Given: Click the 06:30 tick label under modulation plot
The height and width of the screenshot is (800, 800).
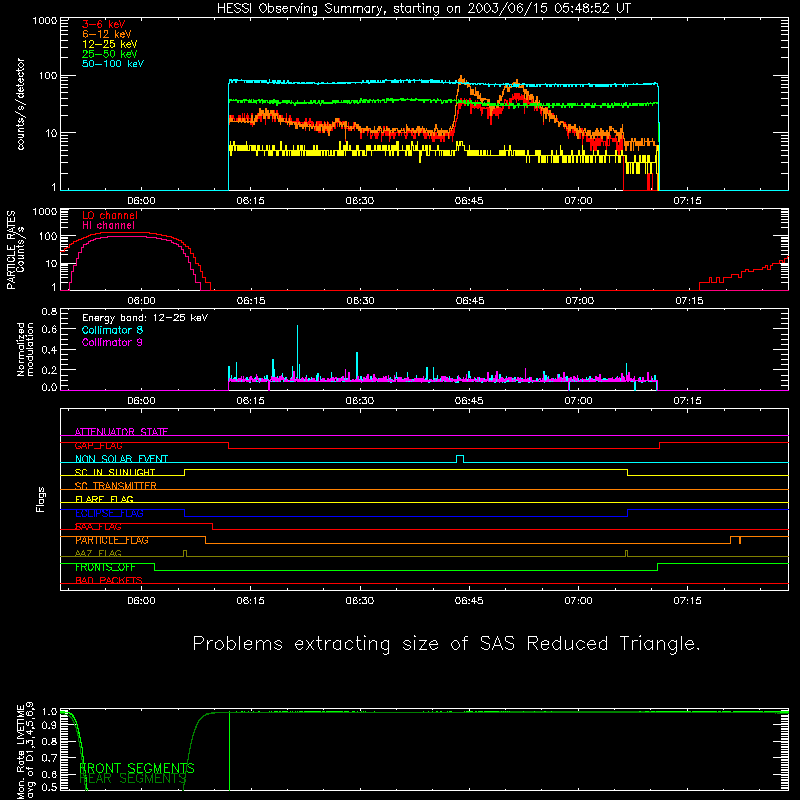Looking at the screenshot, I should pyautogui.click(x=360, y=401).
